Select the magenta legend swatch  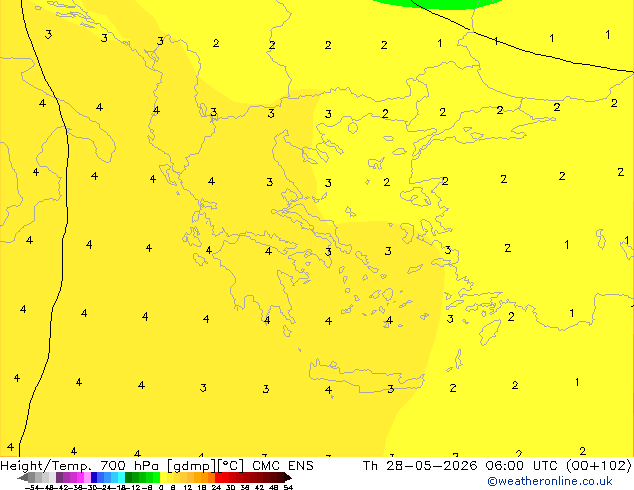80,477
